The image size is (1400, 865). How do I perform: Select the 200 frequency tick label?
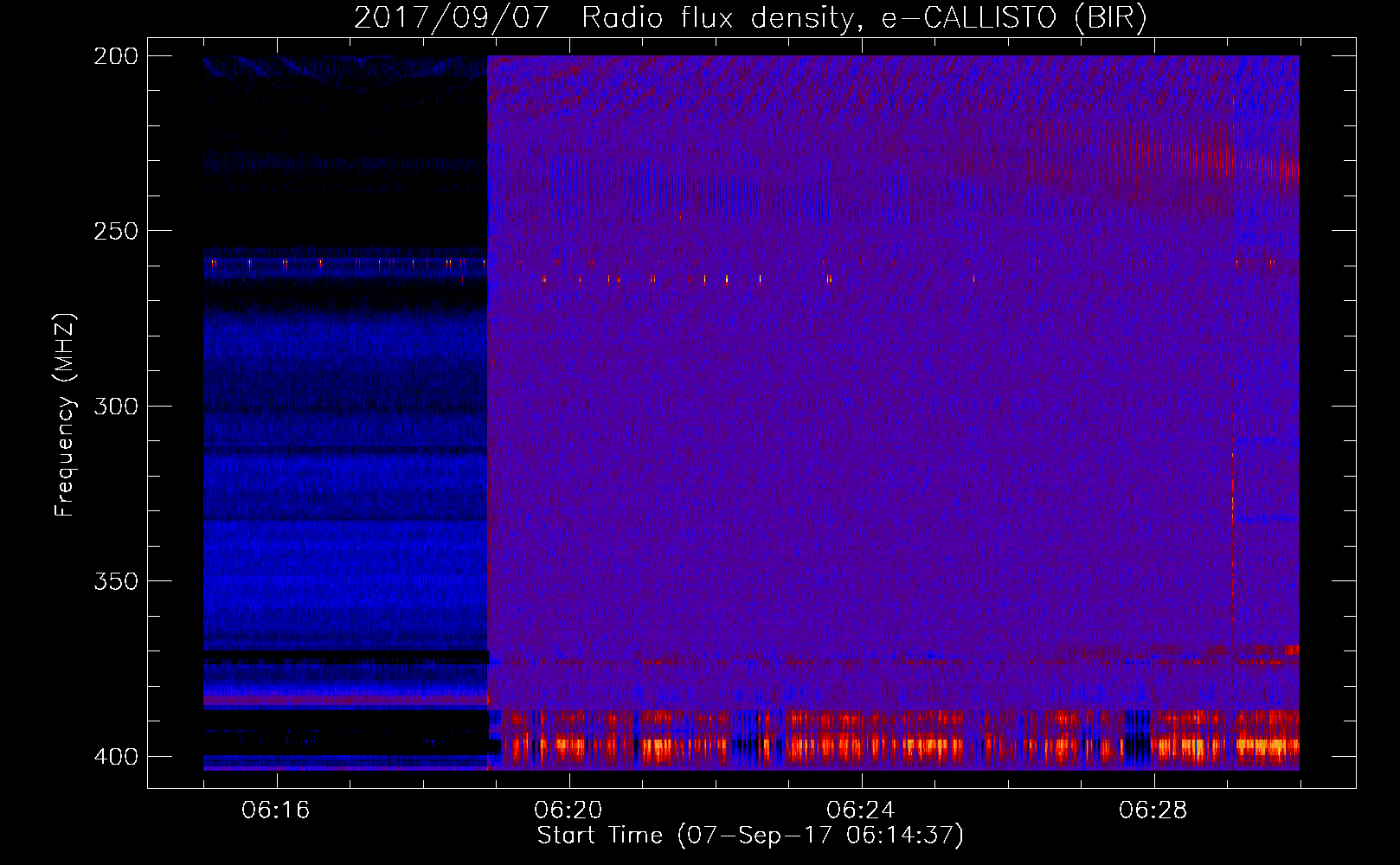(115, 56)
